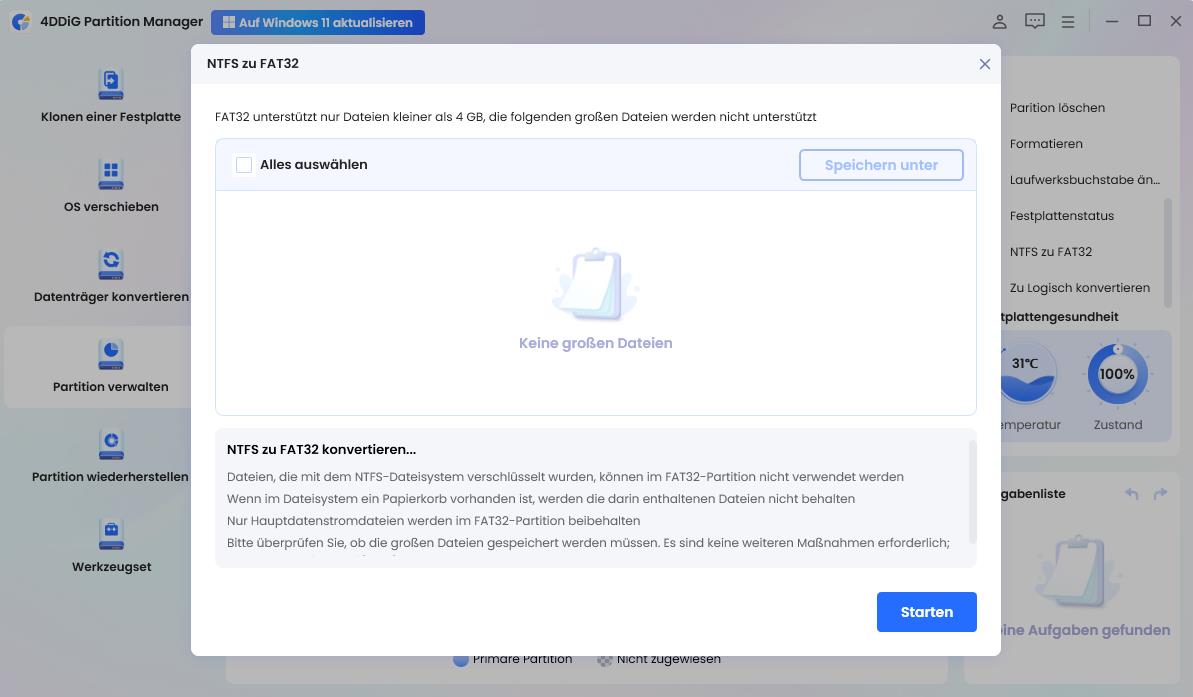
Task: Click the Starten button
Action: pos(927,612)
